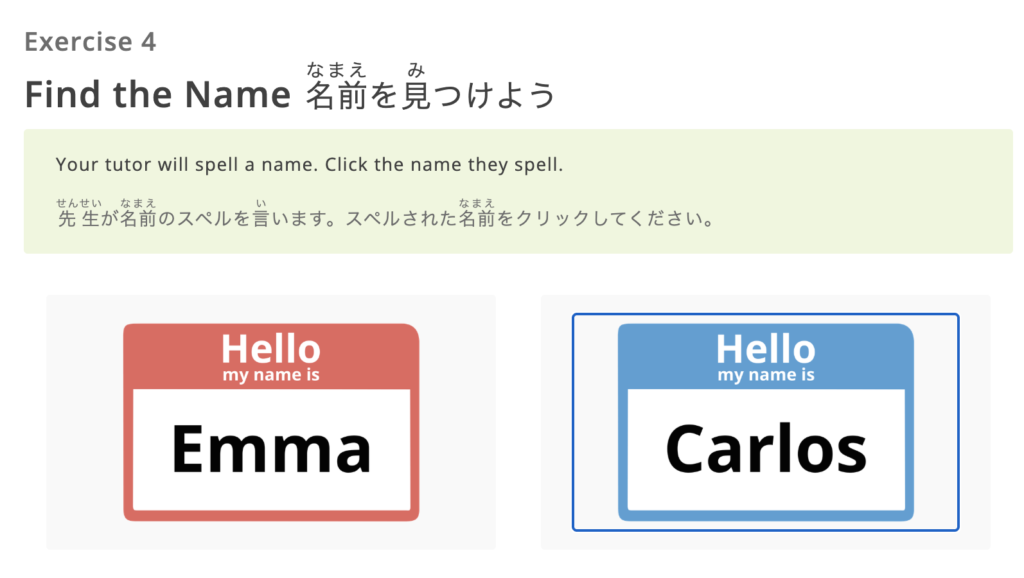Click the 'Find the Name' heading

(x=156, y=95)
